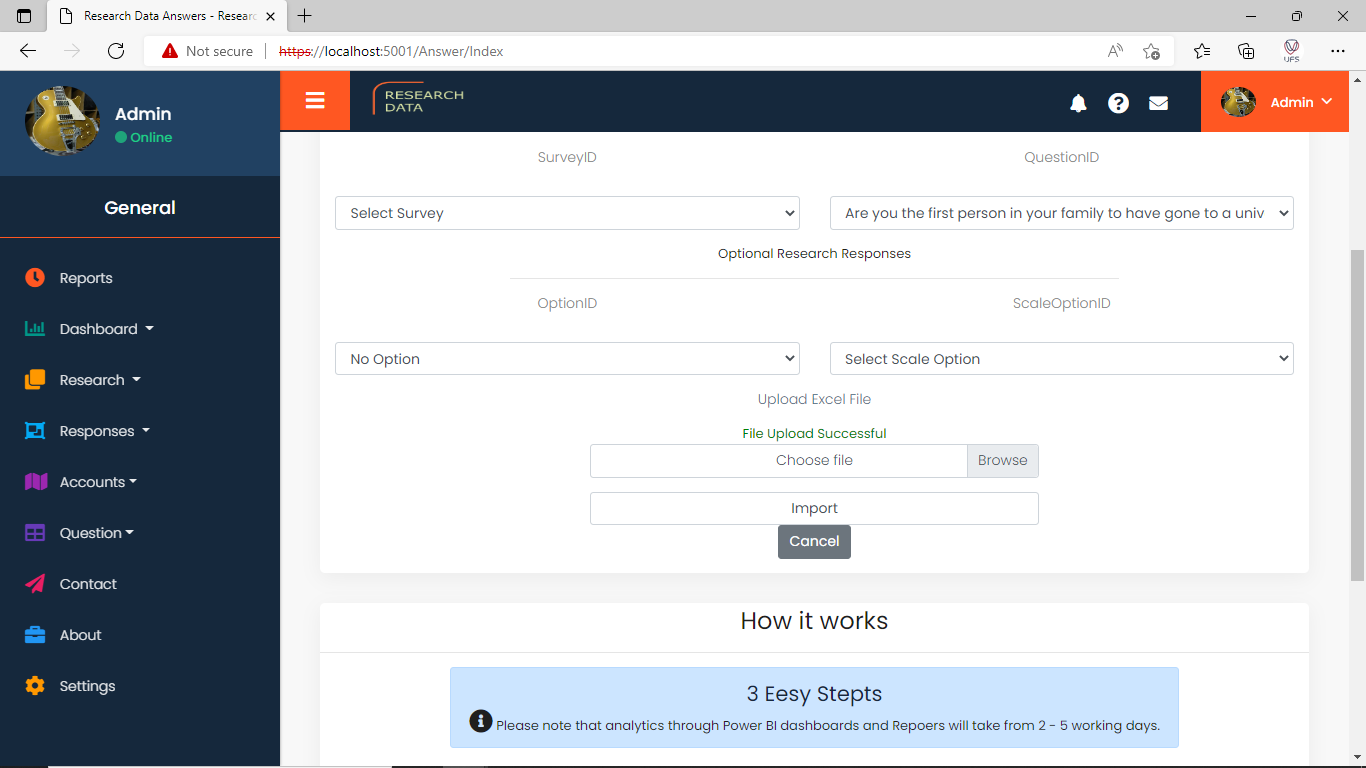Image resolution: width=1366 pixels, height=768 pixels.
Task: Expand the Responses sidebar menu
Action: (104, 431)
